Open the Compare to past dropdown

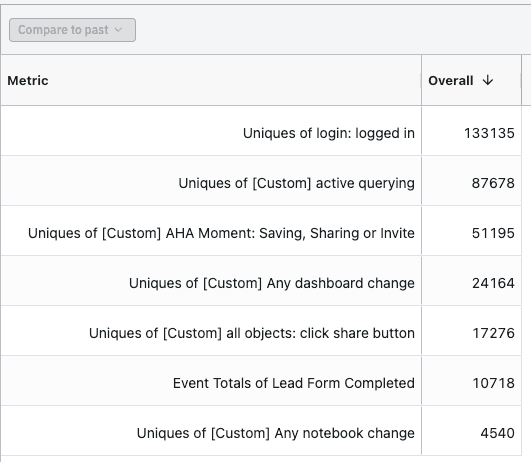pos(72,30)
